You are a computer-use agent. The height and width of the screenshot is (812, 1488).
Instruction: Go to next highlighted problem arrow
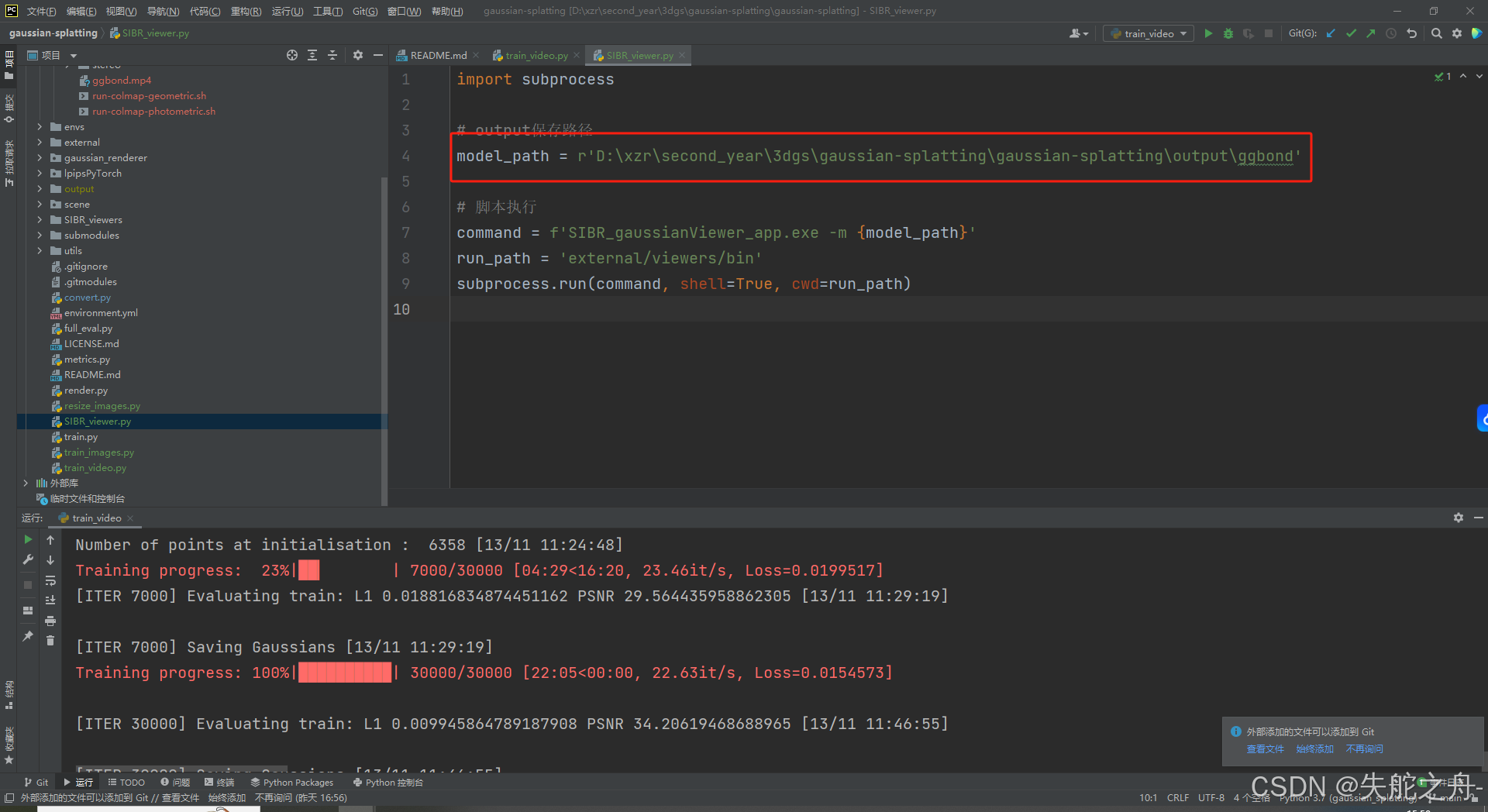point(1479,76)
